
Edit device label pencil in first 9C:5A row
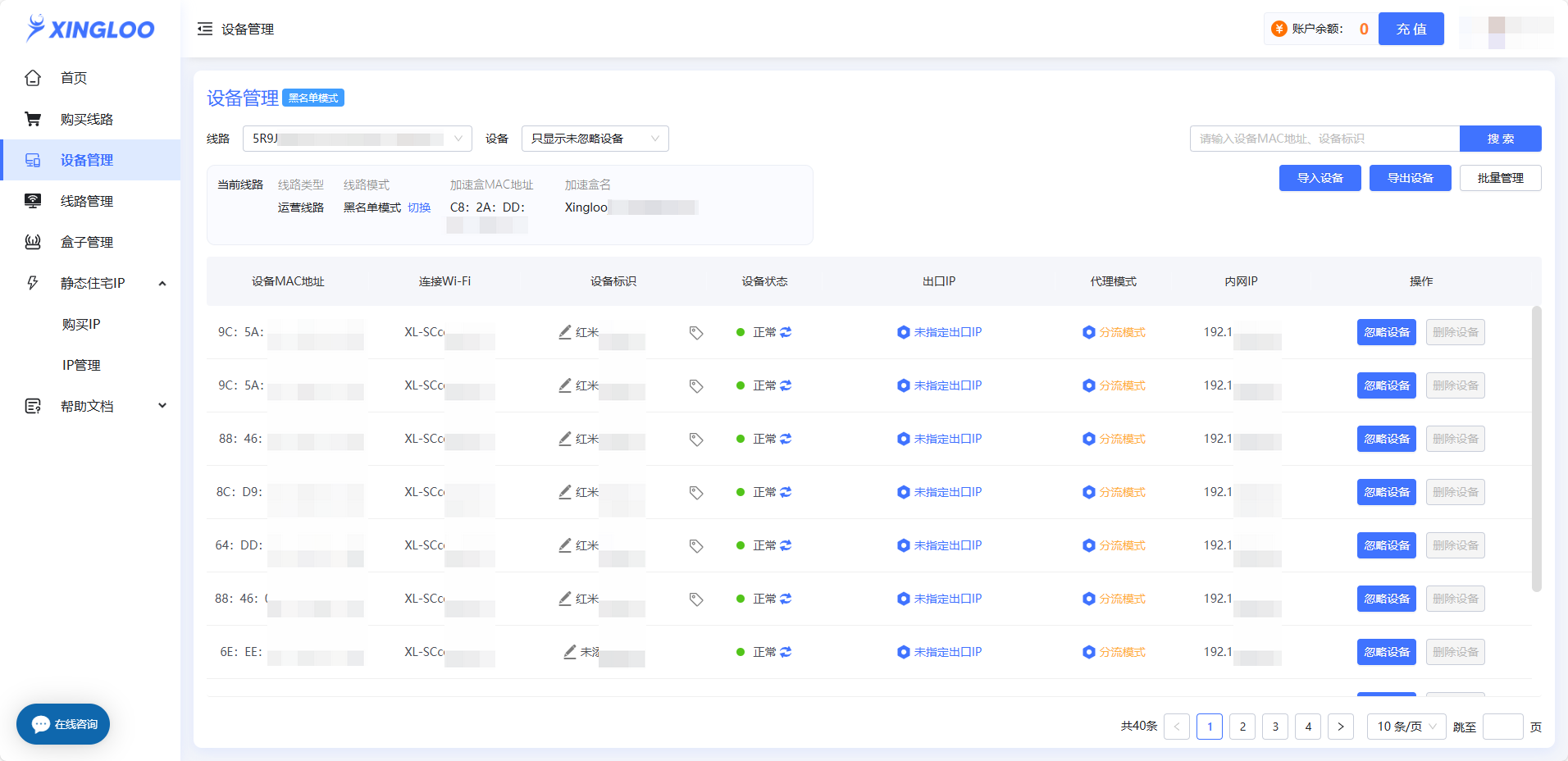[565, 332]
